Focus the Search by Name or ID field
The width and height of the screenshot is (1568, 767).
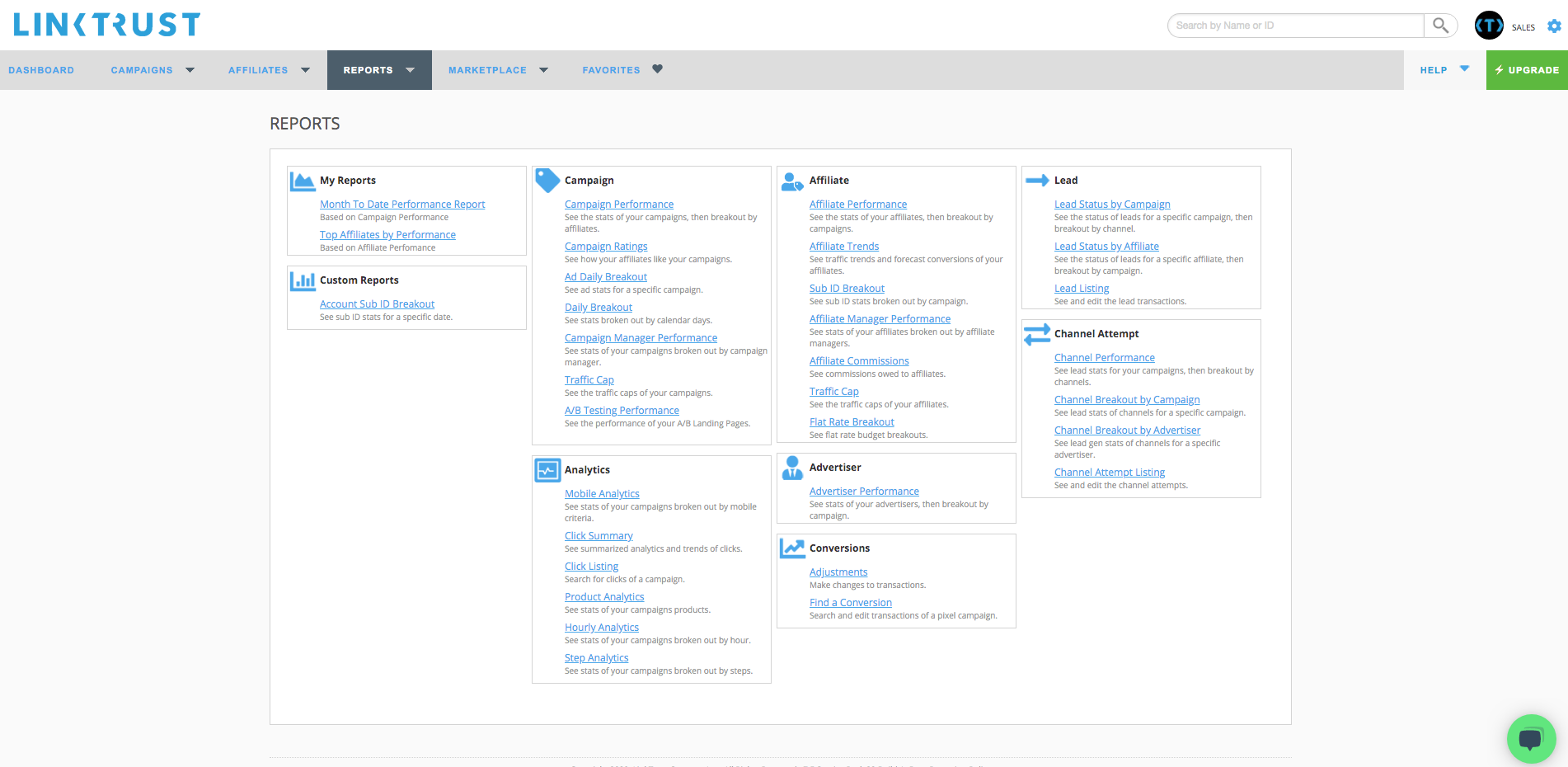point(1296,26)
